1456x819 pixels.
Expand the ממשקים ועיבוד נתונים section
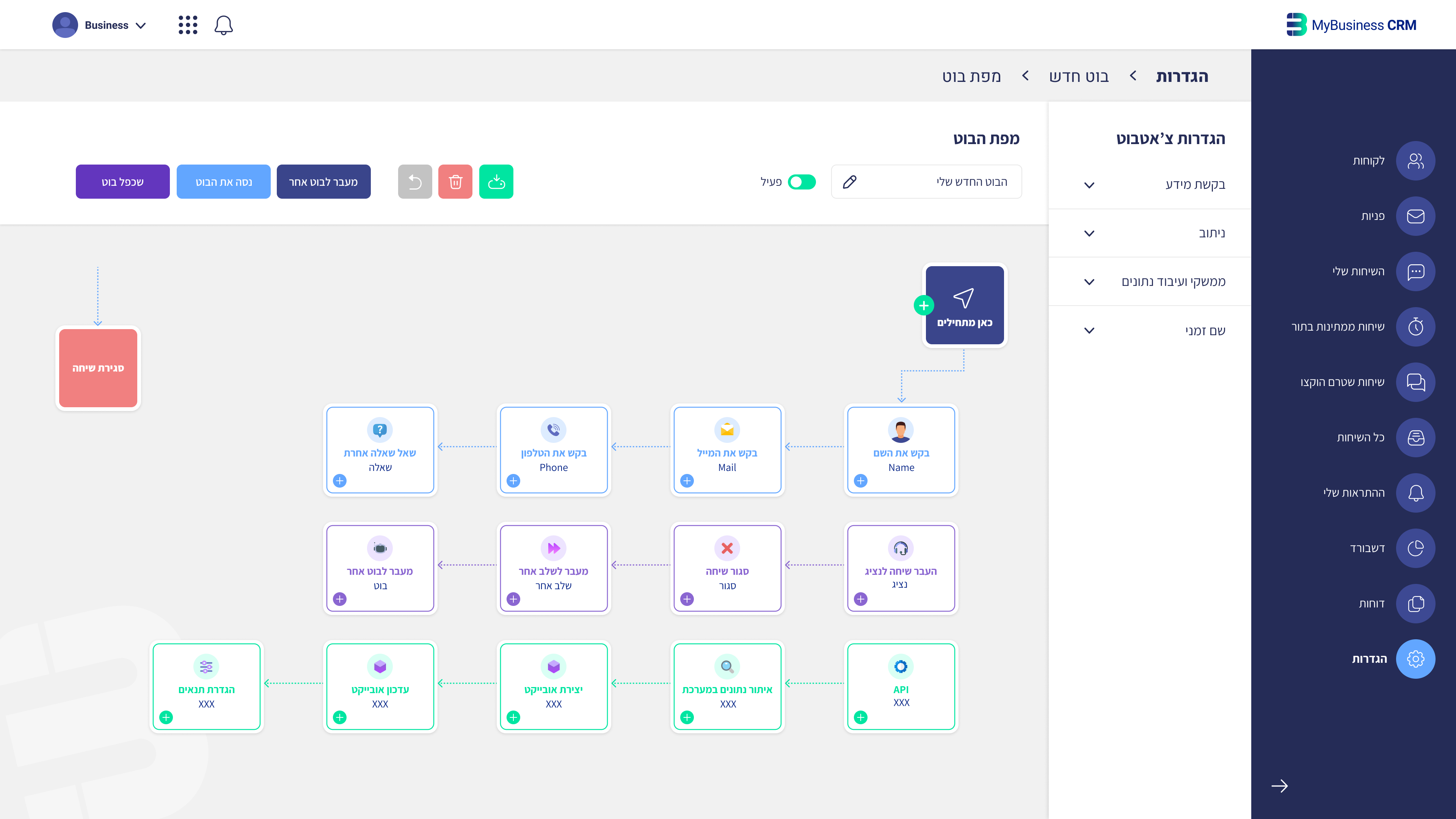click(x=1089, y=281)
